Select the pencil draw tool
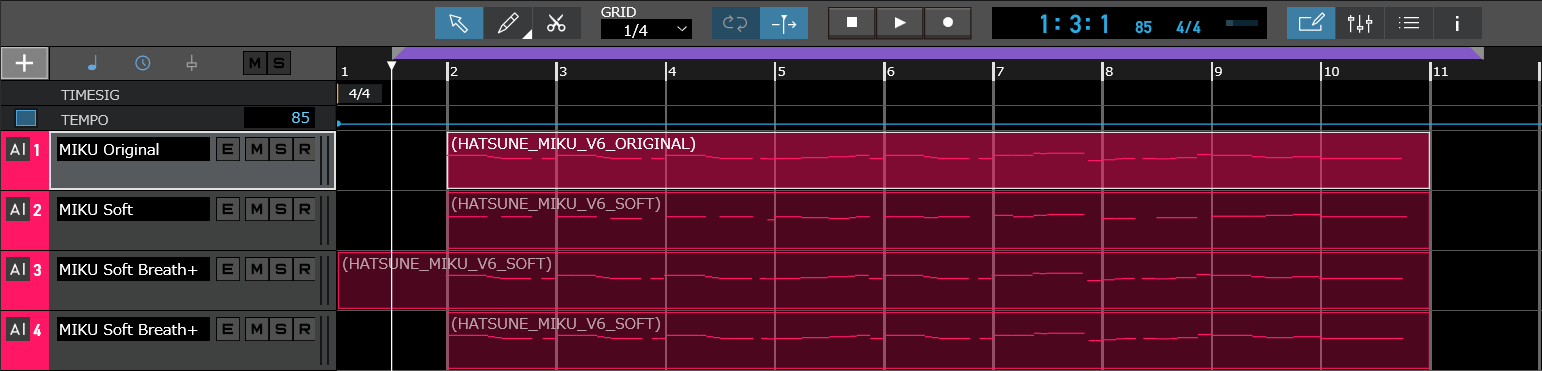Image resolution: width=1542 pixels, height=371 pixels. (x=508, y=22)
